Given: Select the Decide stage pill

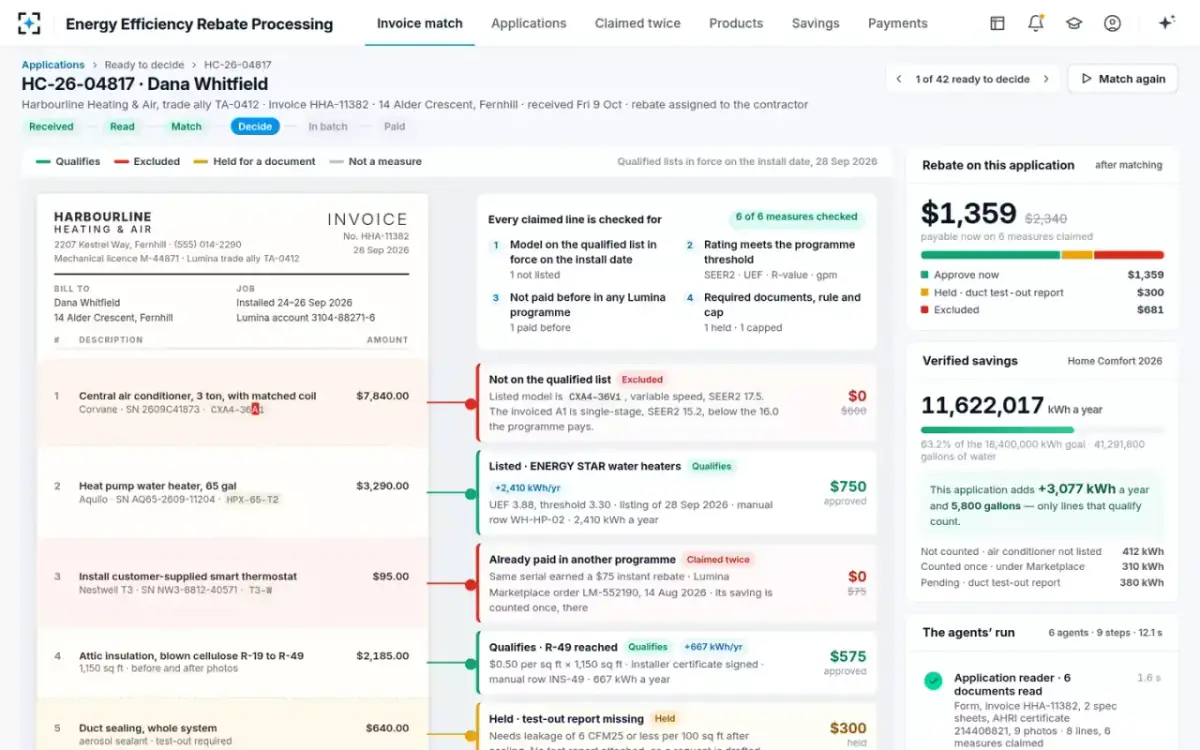Looking at the screenshot, I should [x=255, y=127].
